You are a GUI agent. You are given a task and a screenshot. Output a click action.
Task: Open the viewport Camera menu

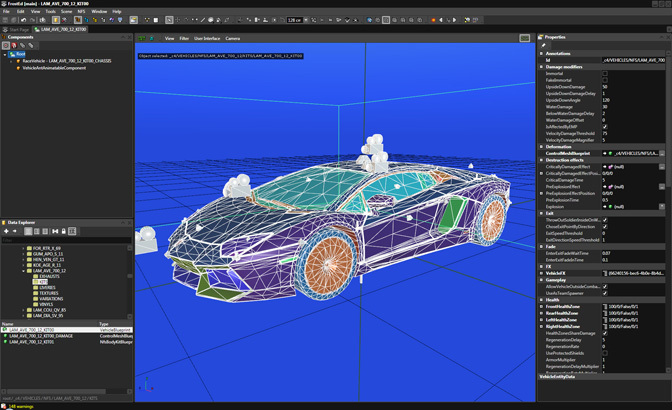coord(233,38)
